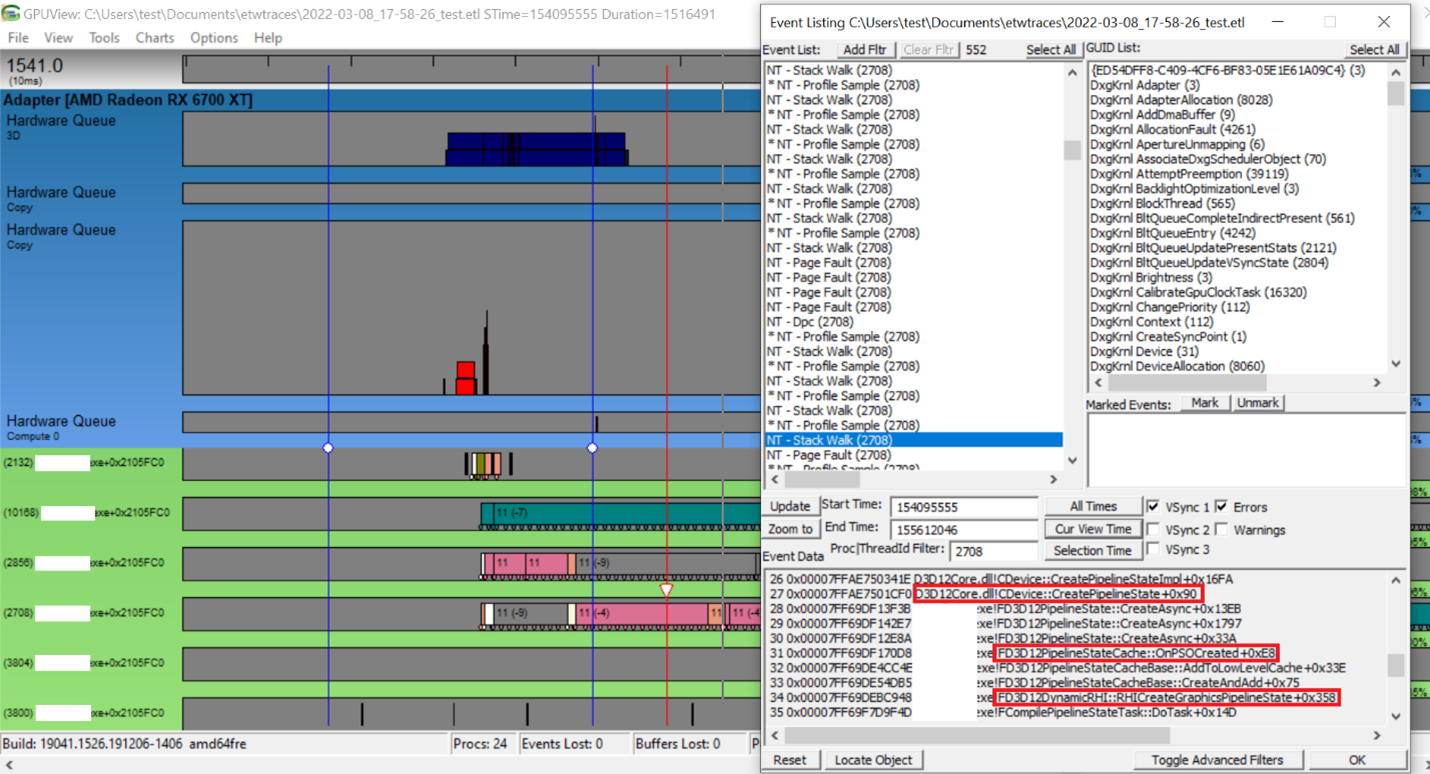Click the Selection Time button

[x=1092, y=550]
